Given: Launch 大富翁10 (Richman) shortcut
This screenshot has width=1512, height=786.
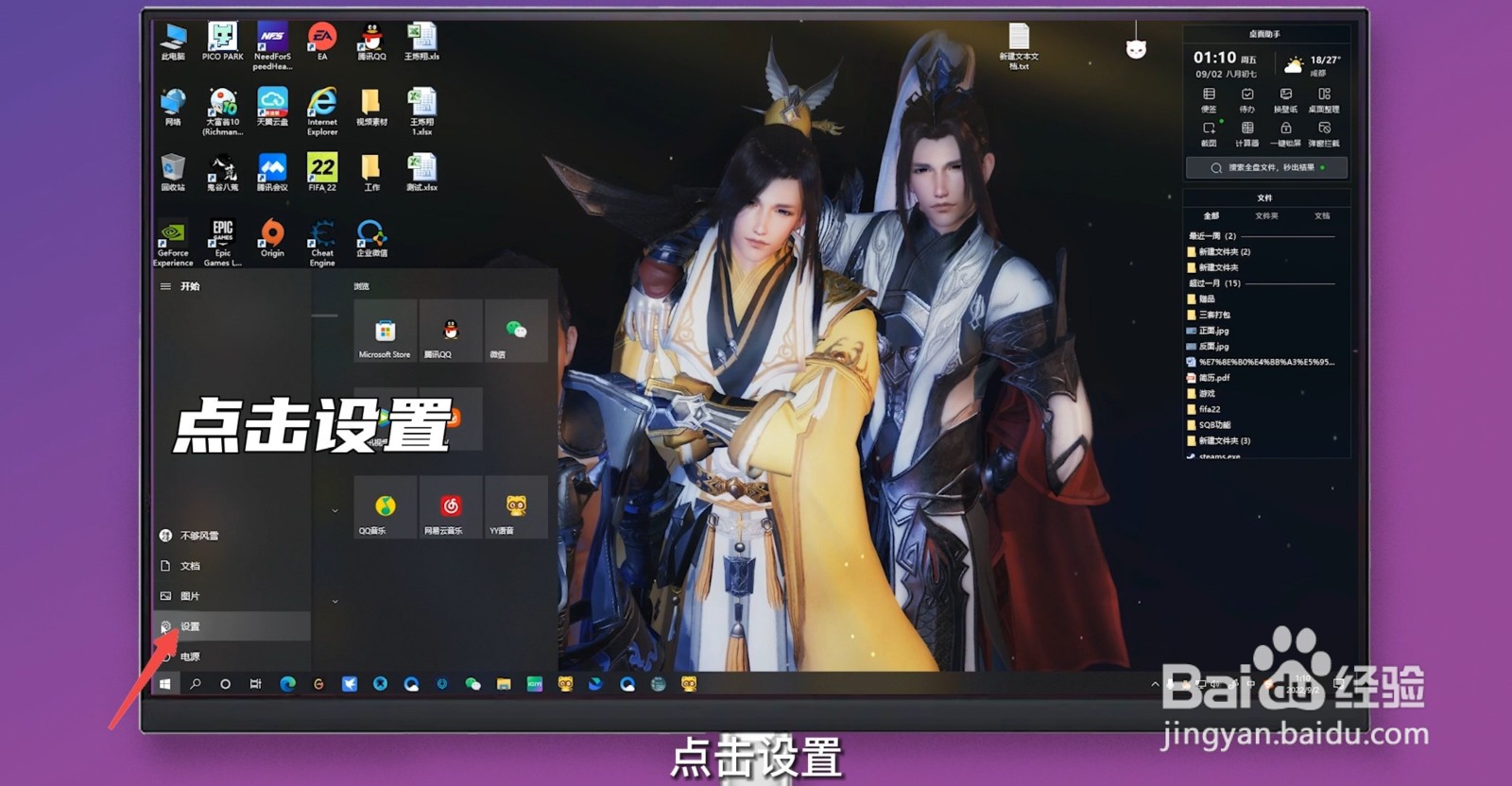Looking at the screenshot, I should (x=222, y=111).
